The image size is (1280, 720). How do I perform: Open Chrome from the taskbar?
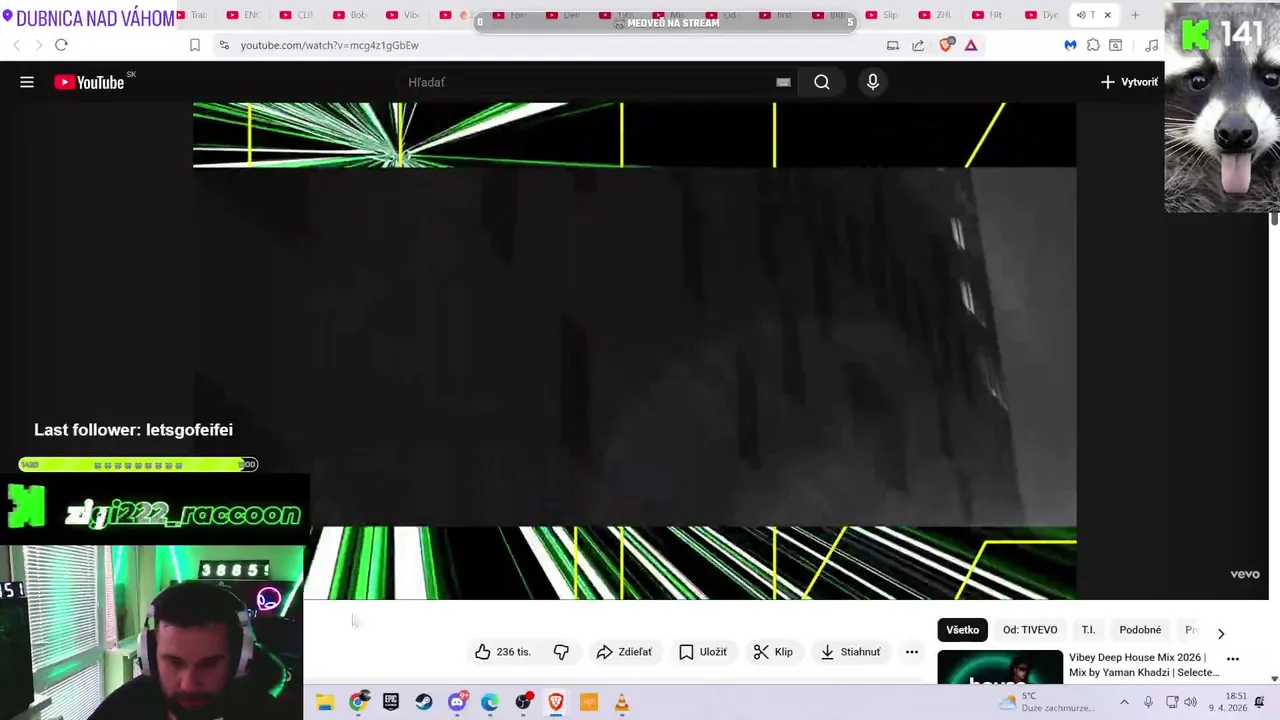[358, 703]
